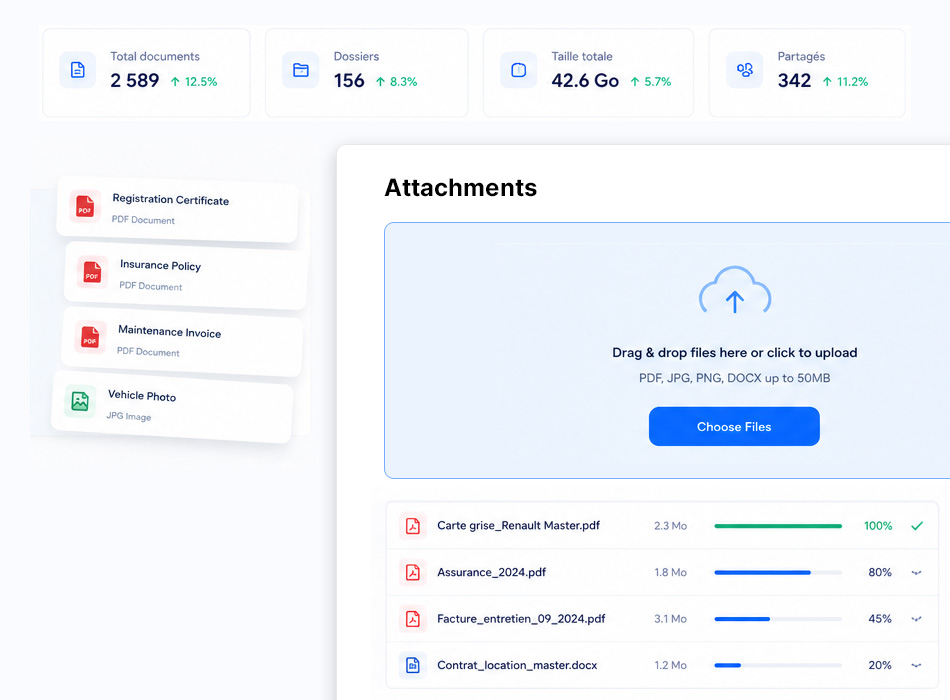950x700 pixels.
Task: Open the Maintenance Invoice document card
Action: (182, 341)
